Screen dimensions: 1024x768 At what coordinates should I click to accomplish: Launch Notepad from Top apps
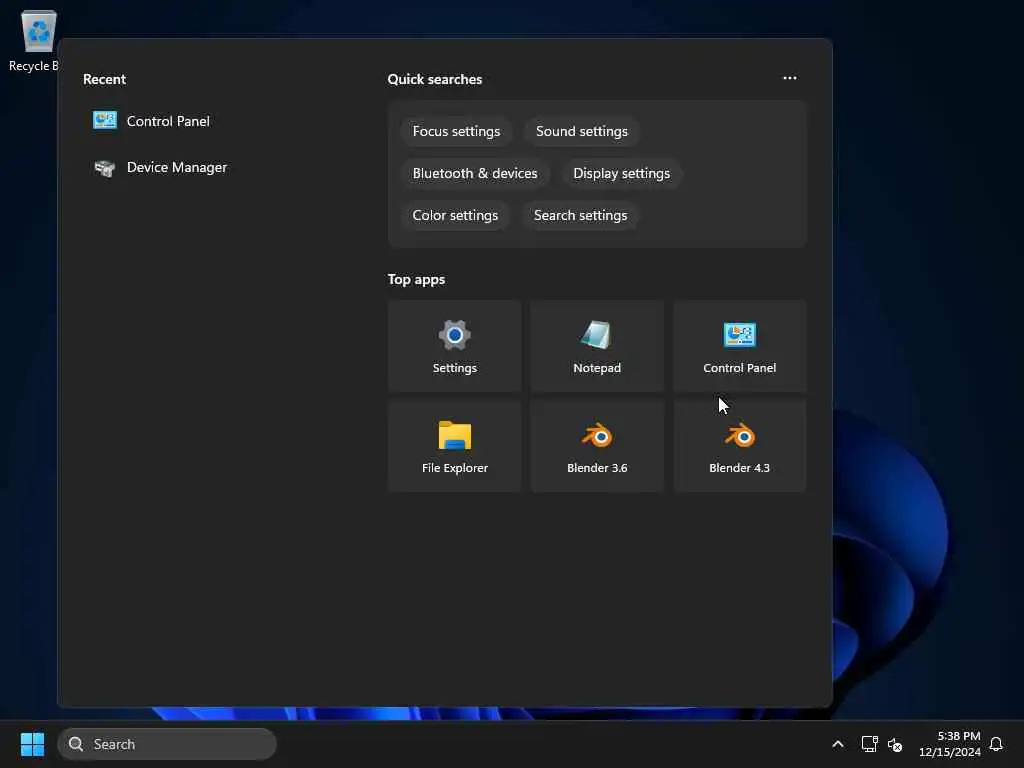pos(597,346)
